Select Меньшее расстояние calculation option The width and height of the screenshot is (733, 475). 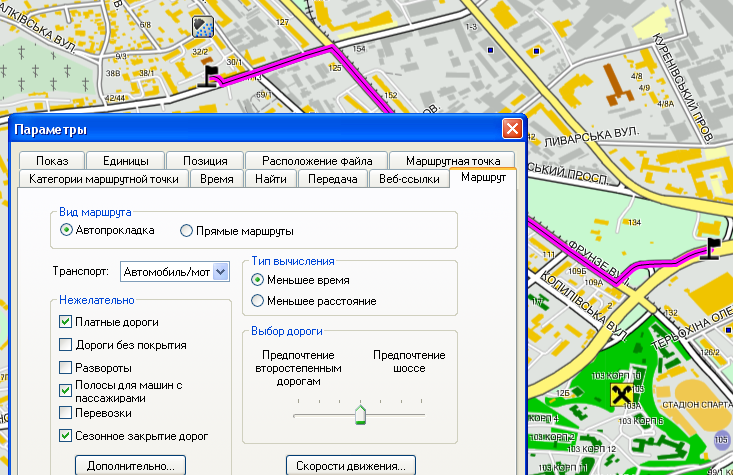[x=258, y=300]
